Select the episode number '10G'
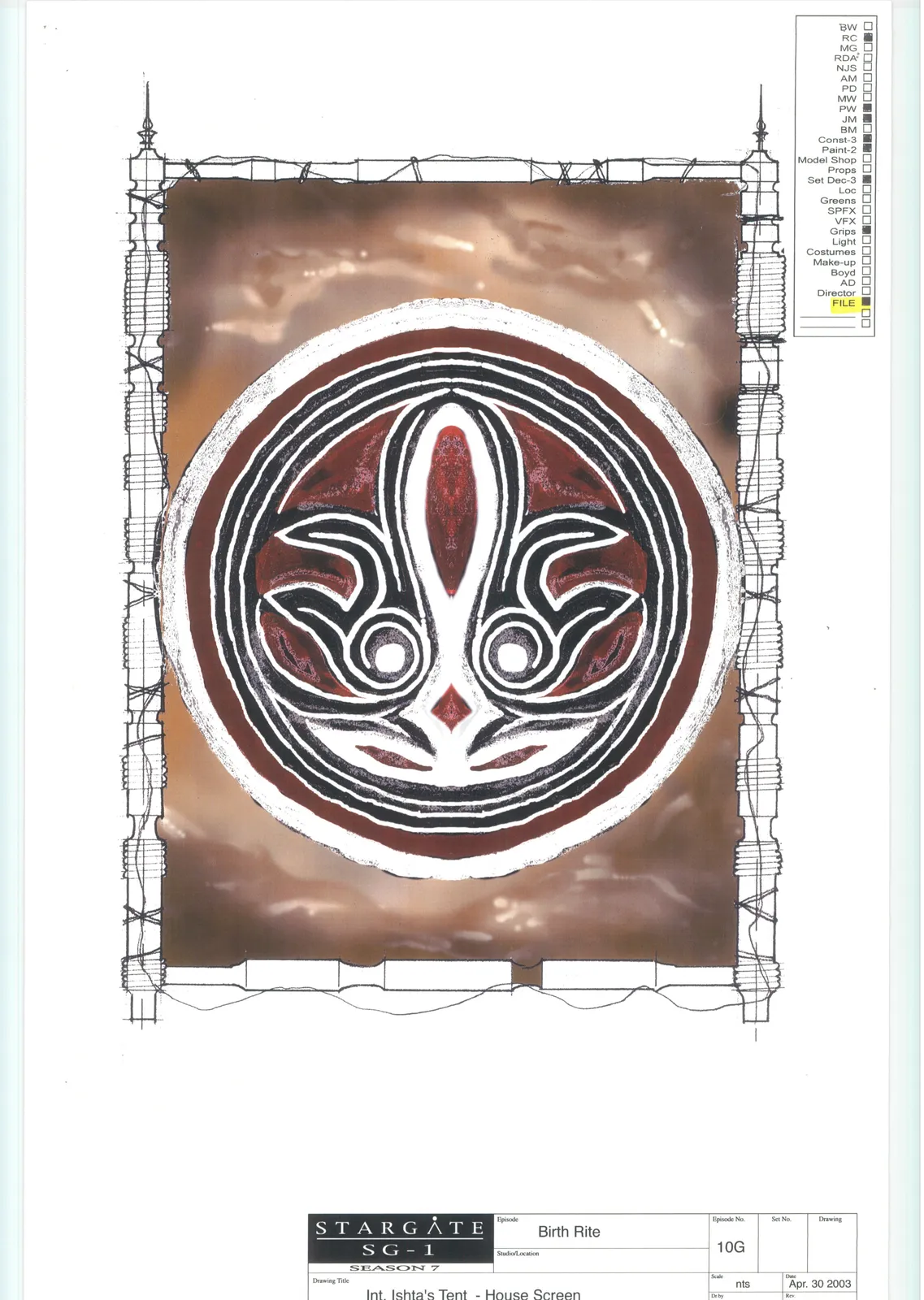 (731, 1247)
